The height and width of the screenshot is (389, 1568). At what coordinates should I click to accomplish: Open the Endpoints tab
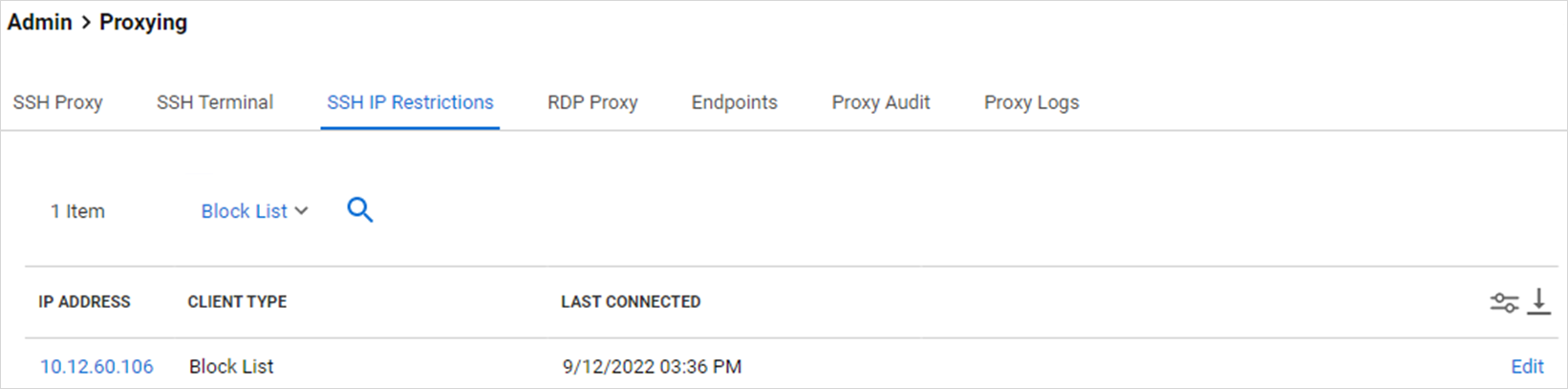point(735,102)
